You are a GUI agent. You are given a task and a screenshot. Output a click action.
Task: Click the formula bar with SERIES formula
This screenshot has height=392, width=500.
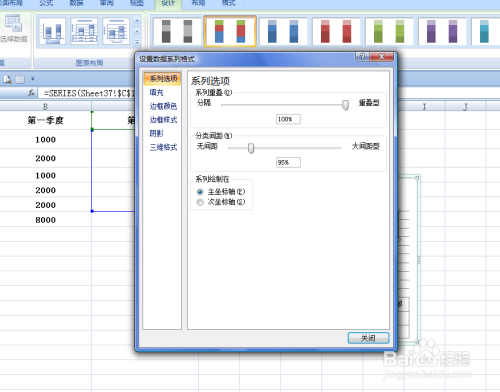[x=87, y=93]
